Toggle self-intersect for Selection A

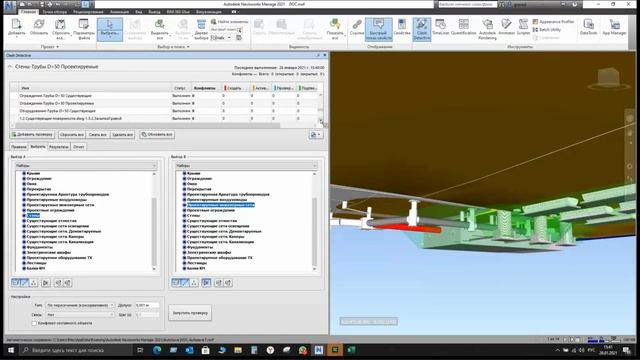(x=46, y=282)
